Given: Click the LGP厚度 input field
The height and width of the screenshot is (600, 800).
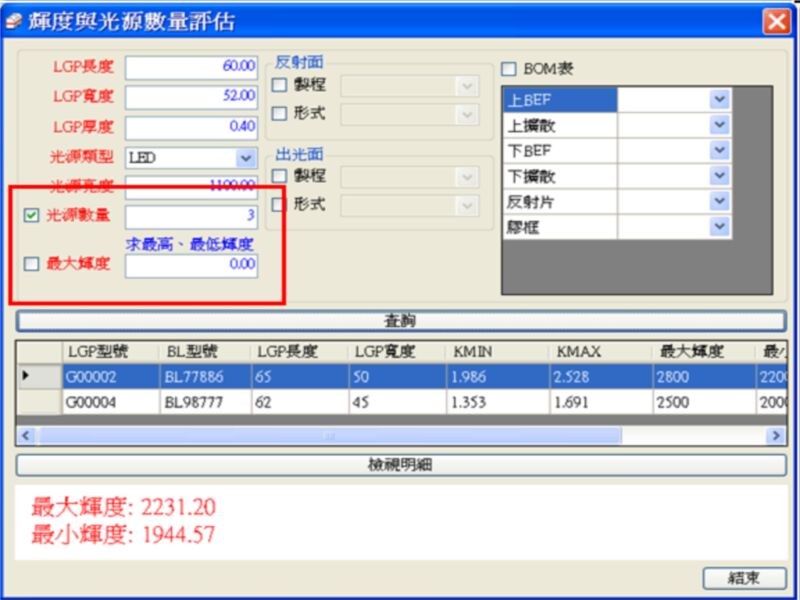Looking at the screenshot, I should pyautogui.click(x=191, y=128).
